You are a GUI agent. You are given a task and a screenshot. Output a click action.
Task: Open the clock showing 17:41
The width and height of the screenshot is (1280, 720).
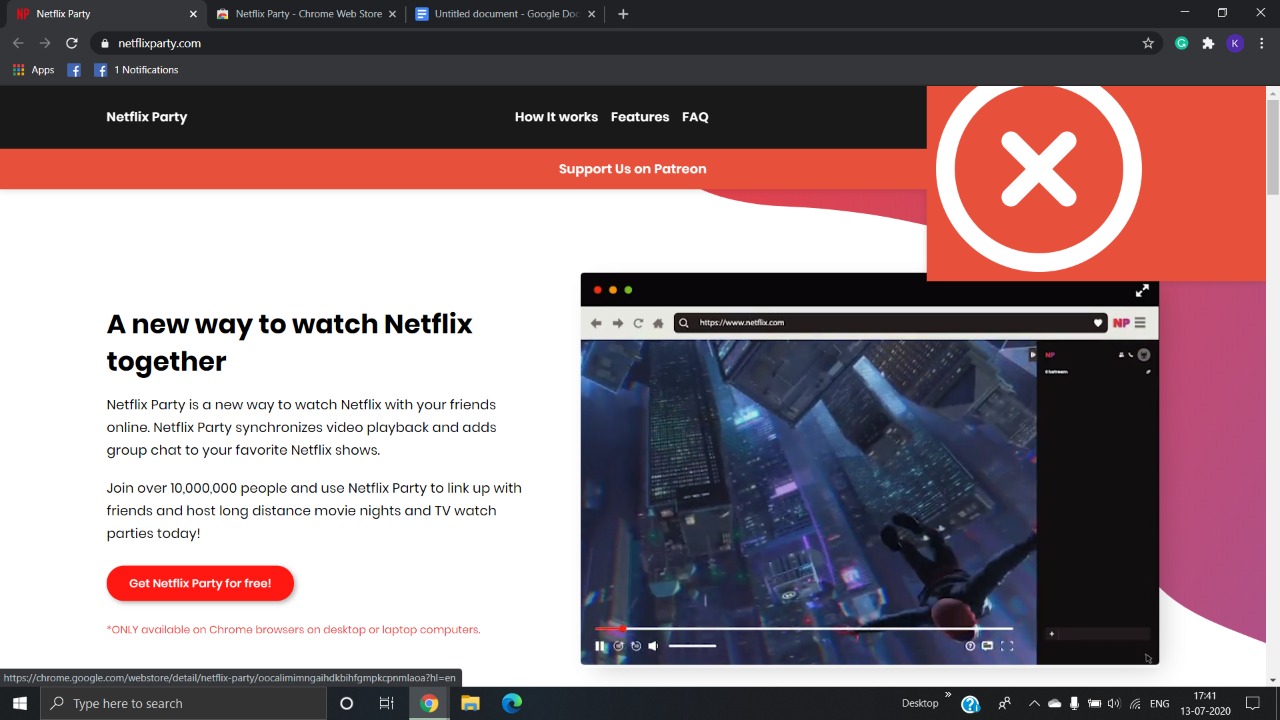pyautogui.click(x=1205, y=703)
